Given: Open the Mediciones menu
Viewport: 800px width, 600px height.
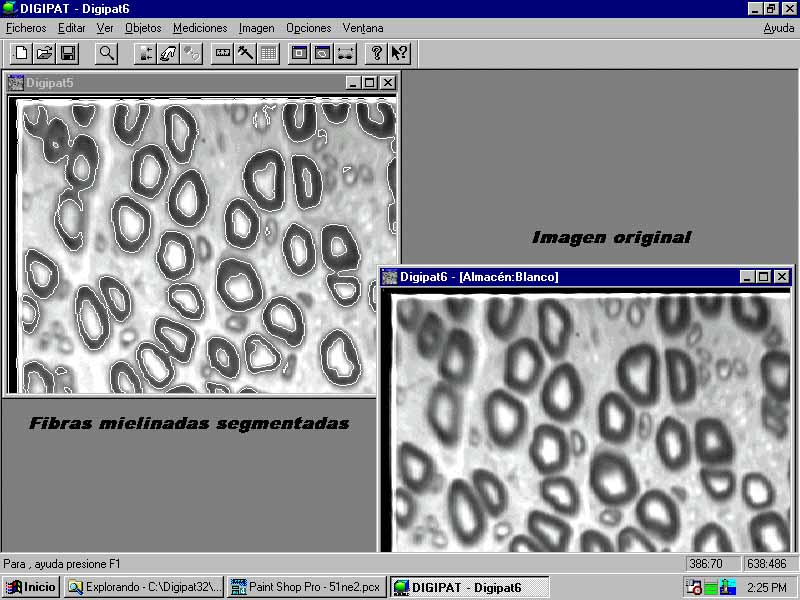Looking at the screenshot, I should point(200,28).
